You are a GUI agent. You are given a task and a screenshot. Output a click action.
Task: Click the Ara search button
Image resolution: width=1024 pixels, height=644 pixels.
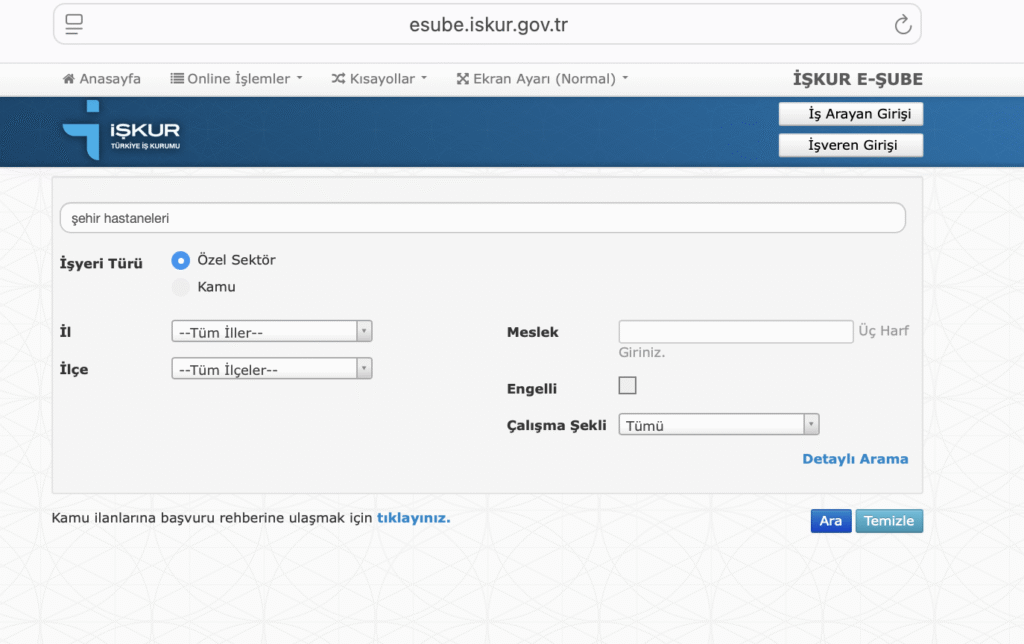coord(831,521)
